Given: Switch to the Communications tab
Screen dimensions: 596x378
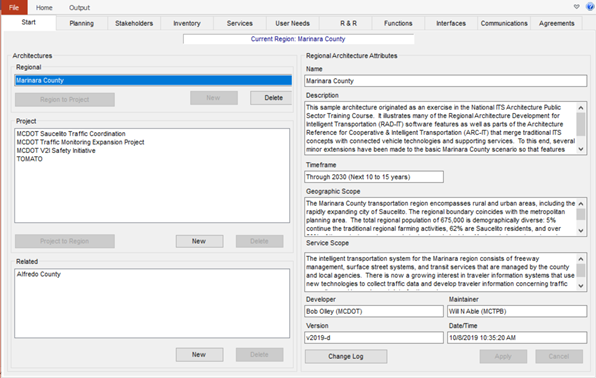Looking at the screenshot, I should click(x=504, y=23).
